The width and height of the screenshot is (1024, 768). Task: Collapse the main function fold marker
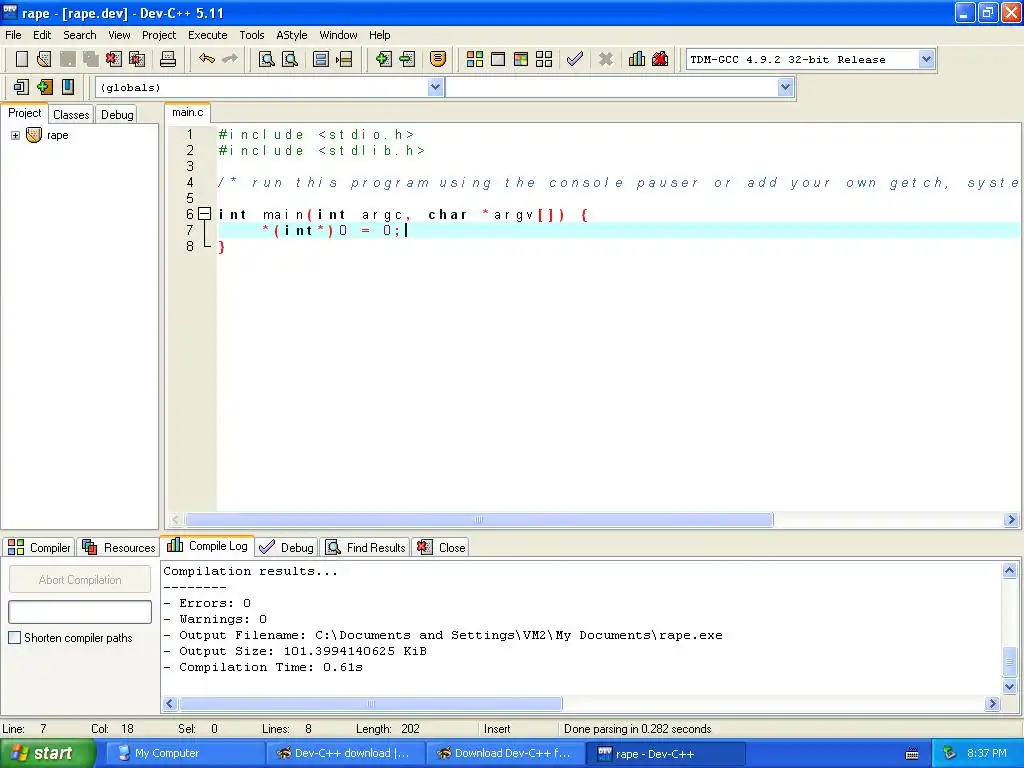click(204, 214)
